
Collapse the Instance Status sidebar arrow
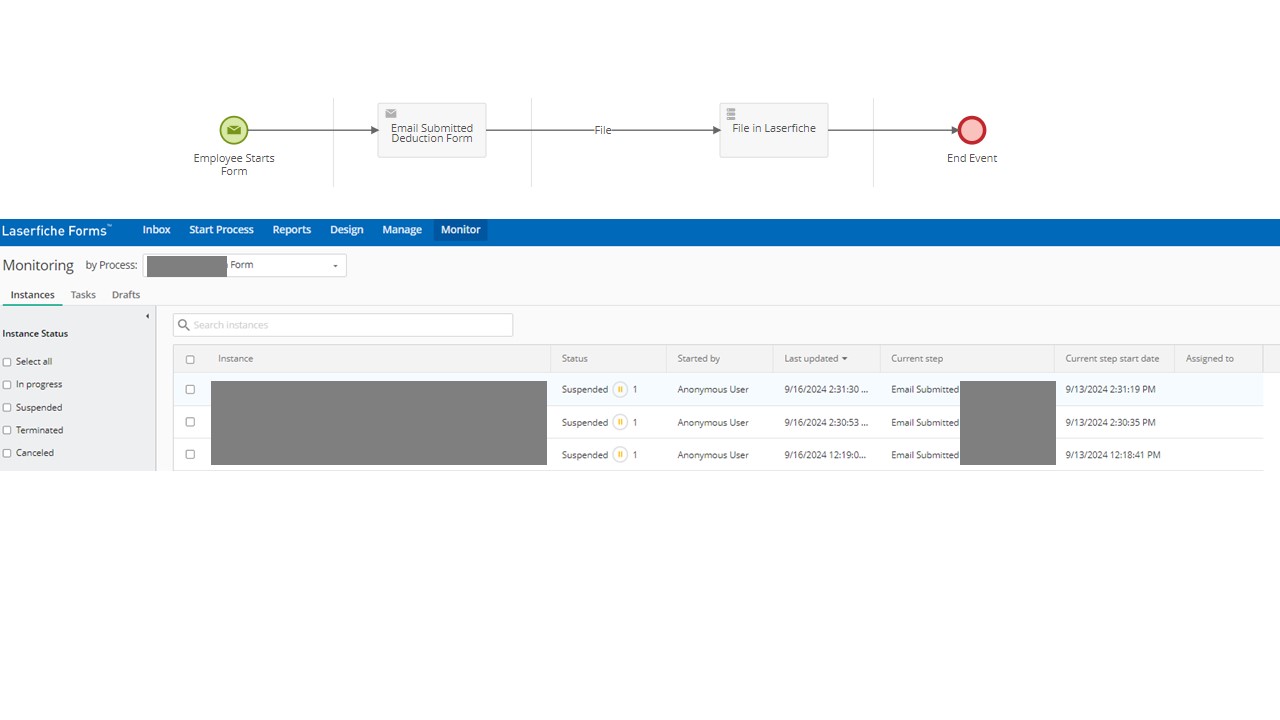(x=148, y=317)
